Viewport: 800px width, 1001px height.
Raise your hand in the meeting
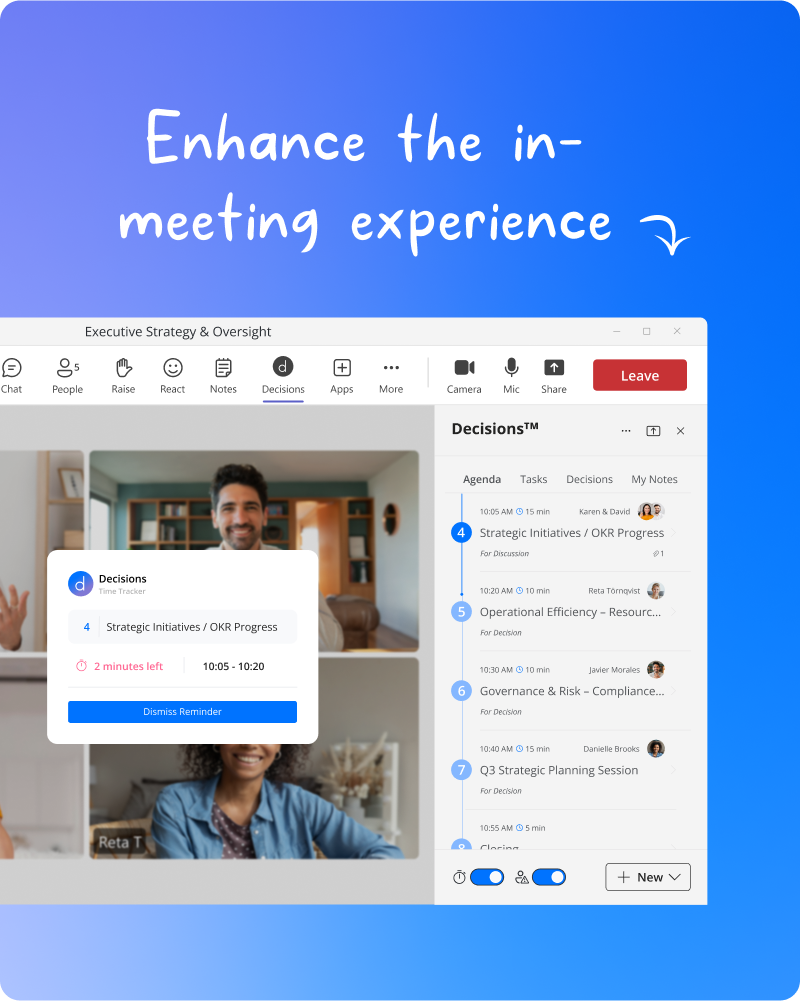(x=123, y=375)
